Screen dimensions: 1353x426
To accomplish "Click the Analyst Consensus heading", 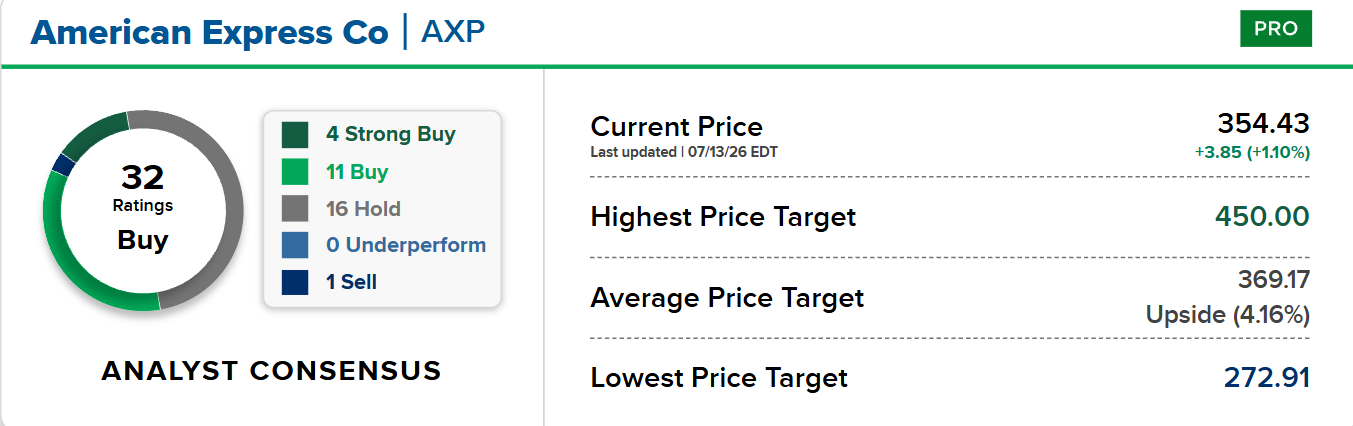I will point(271,371).
